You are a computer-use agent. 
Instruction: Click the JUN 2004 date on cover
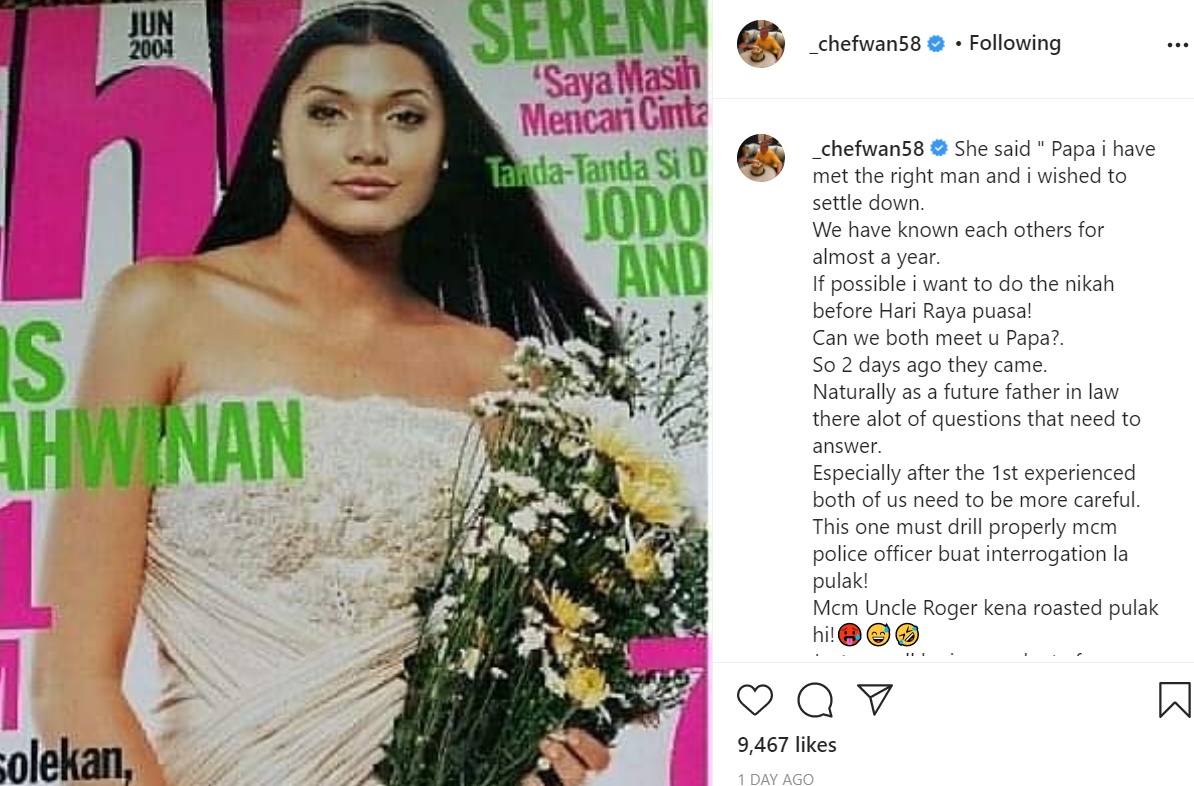pyautogui.click(x=151, y=35)
